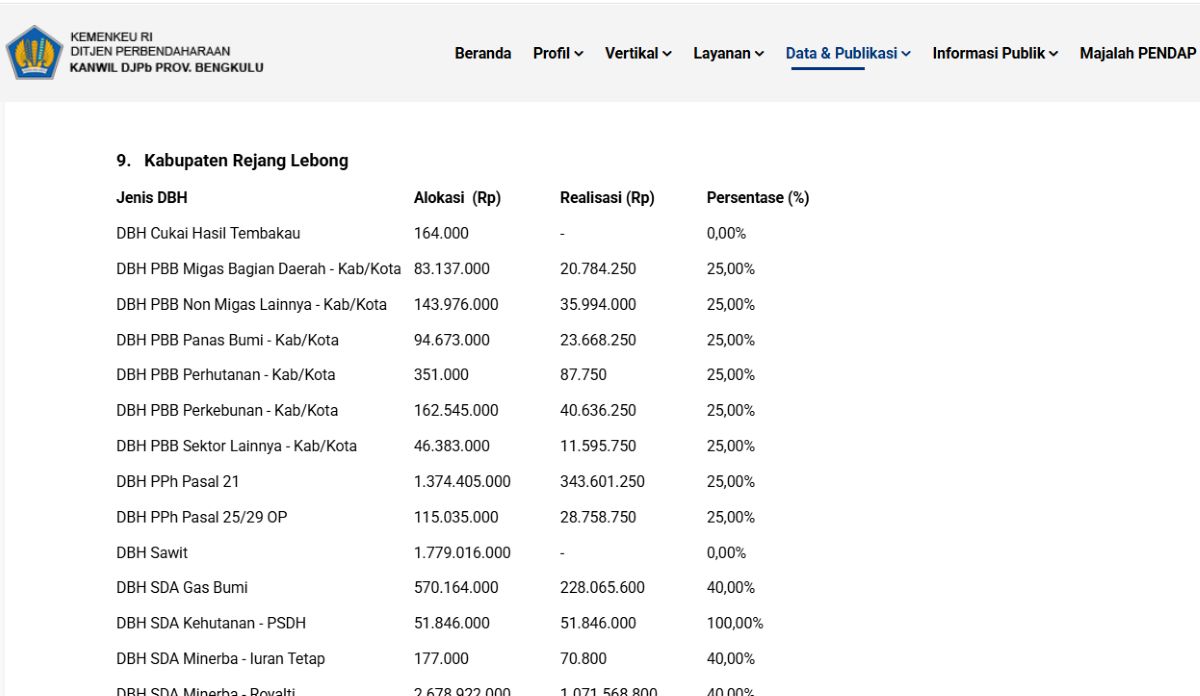Open the Majalah PENDAP menu item
This screenshot has width=1200, height=696.
click(x=1138, y=53)
